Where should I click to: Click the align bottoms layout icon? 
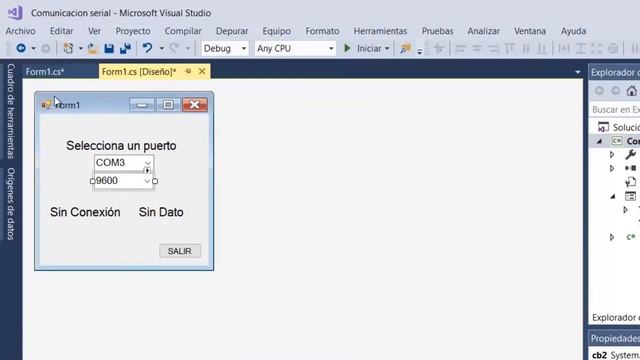pyautogui.click(x=542, y=49)
